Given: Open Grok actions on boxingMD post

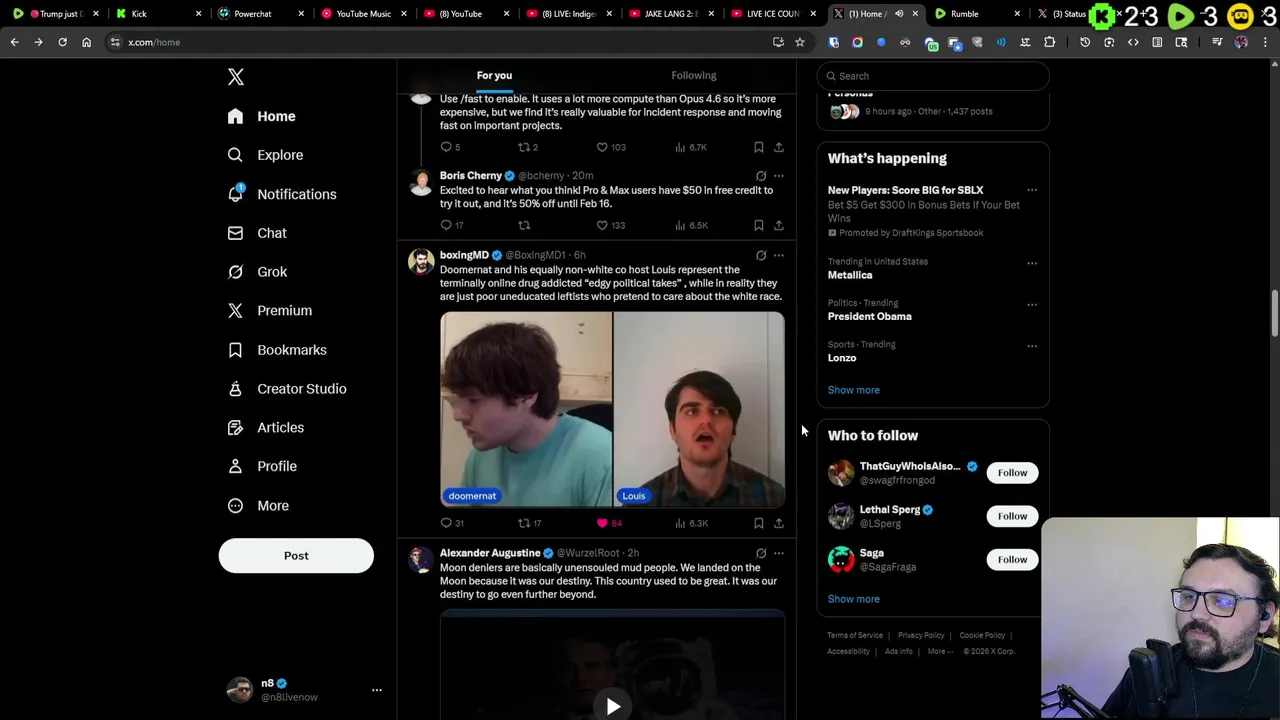Looking at the screenshot, I should click(761, 255).
